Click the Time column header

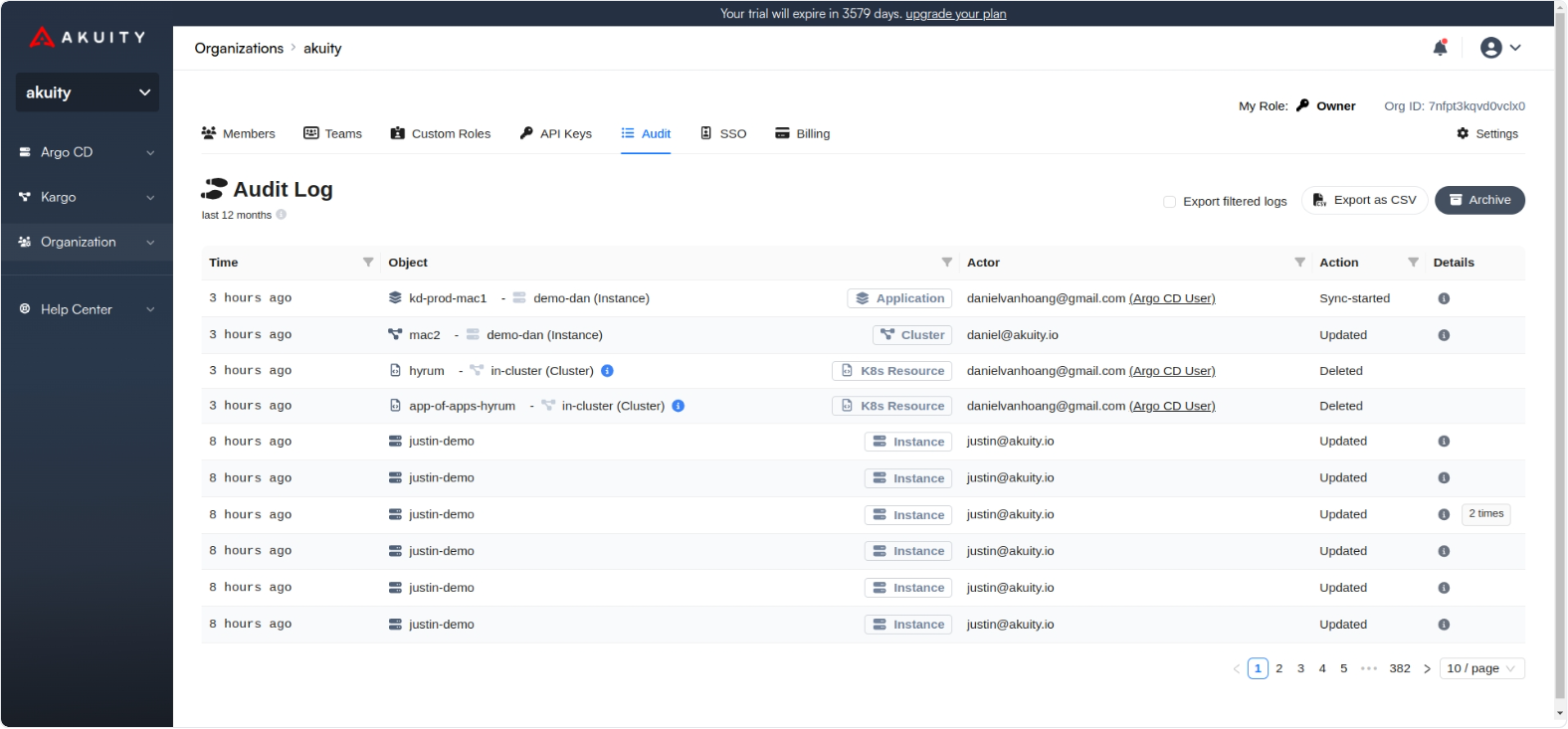click(291, 263)
